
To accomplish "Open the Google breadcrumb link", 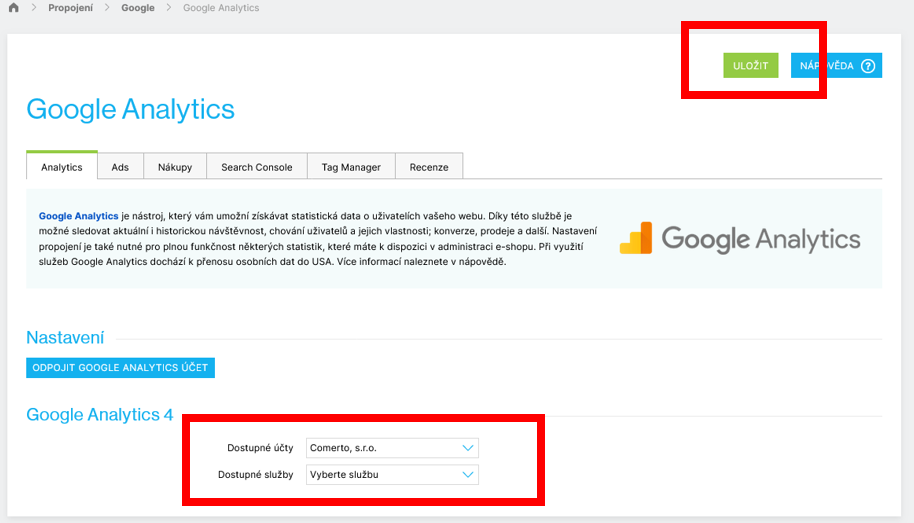I will pyautogui.click(x=138, y=8).
